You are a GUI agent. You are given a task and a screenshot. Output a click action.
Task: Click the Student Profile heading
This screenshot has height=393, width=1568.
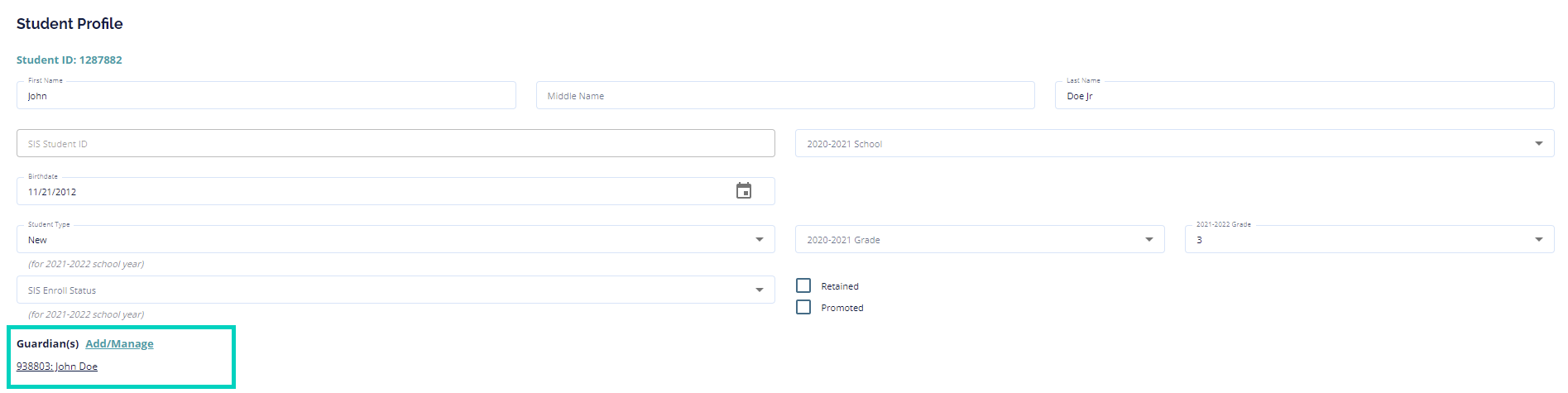(70, 24)
